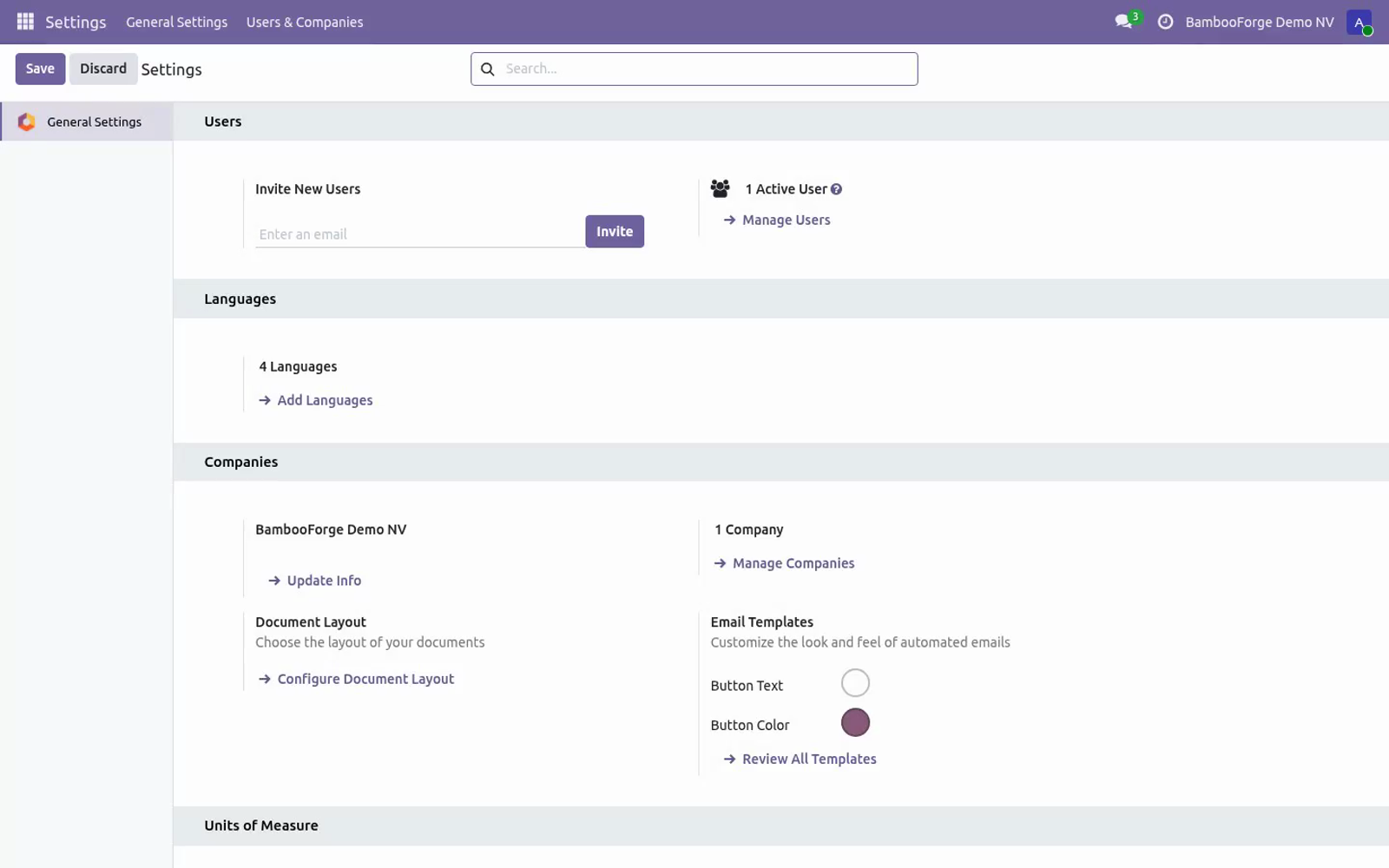Open Review All Templates link
Image resolution: width=1389 pixels, height=868 pixels.
[x=800, y=759]
